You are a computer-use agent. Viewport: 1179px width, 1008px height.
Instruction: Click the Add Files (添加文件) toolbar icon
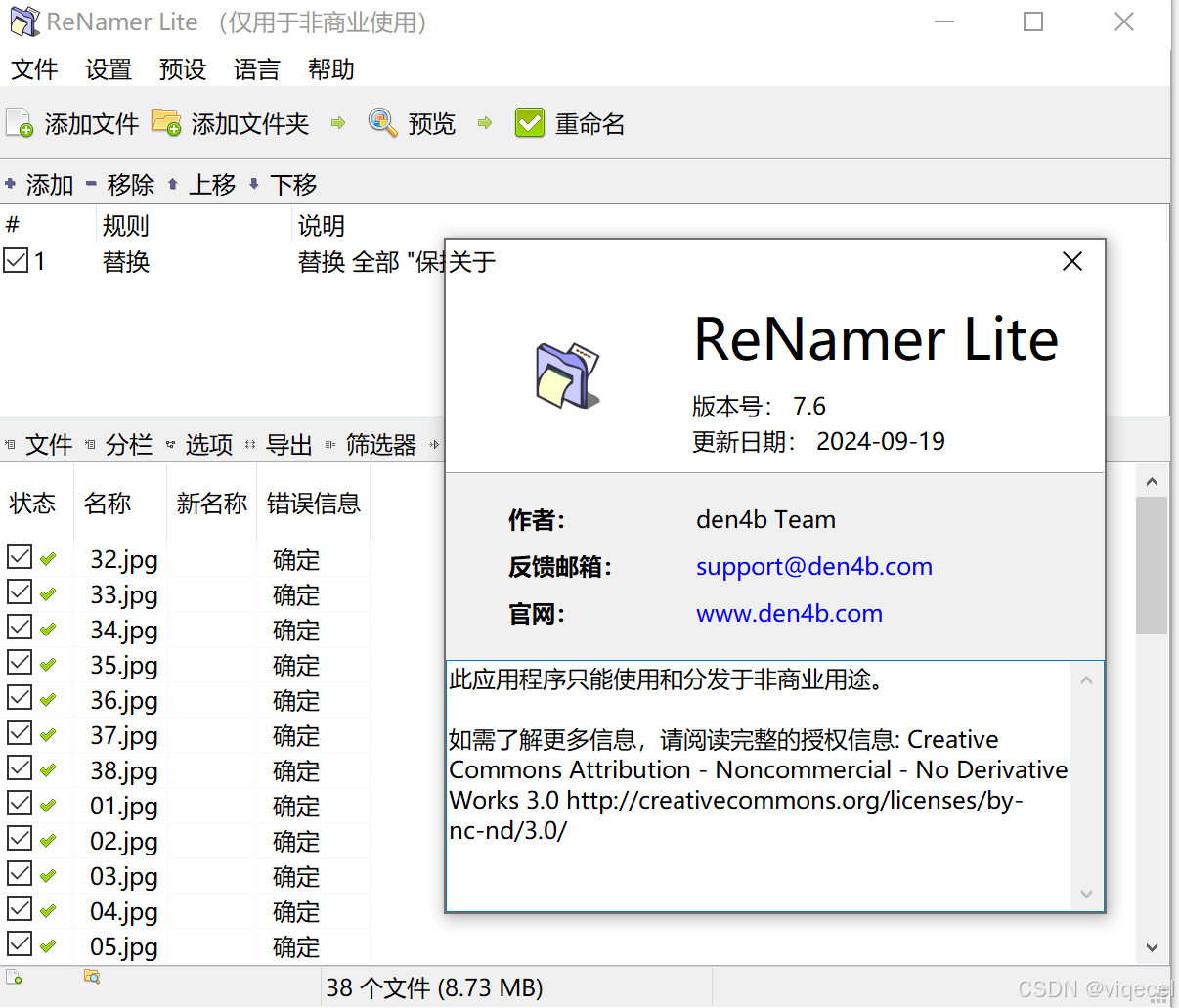(x=20, y=123)
